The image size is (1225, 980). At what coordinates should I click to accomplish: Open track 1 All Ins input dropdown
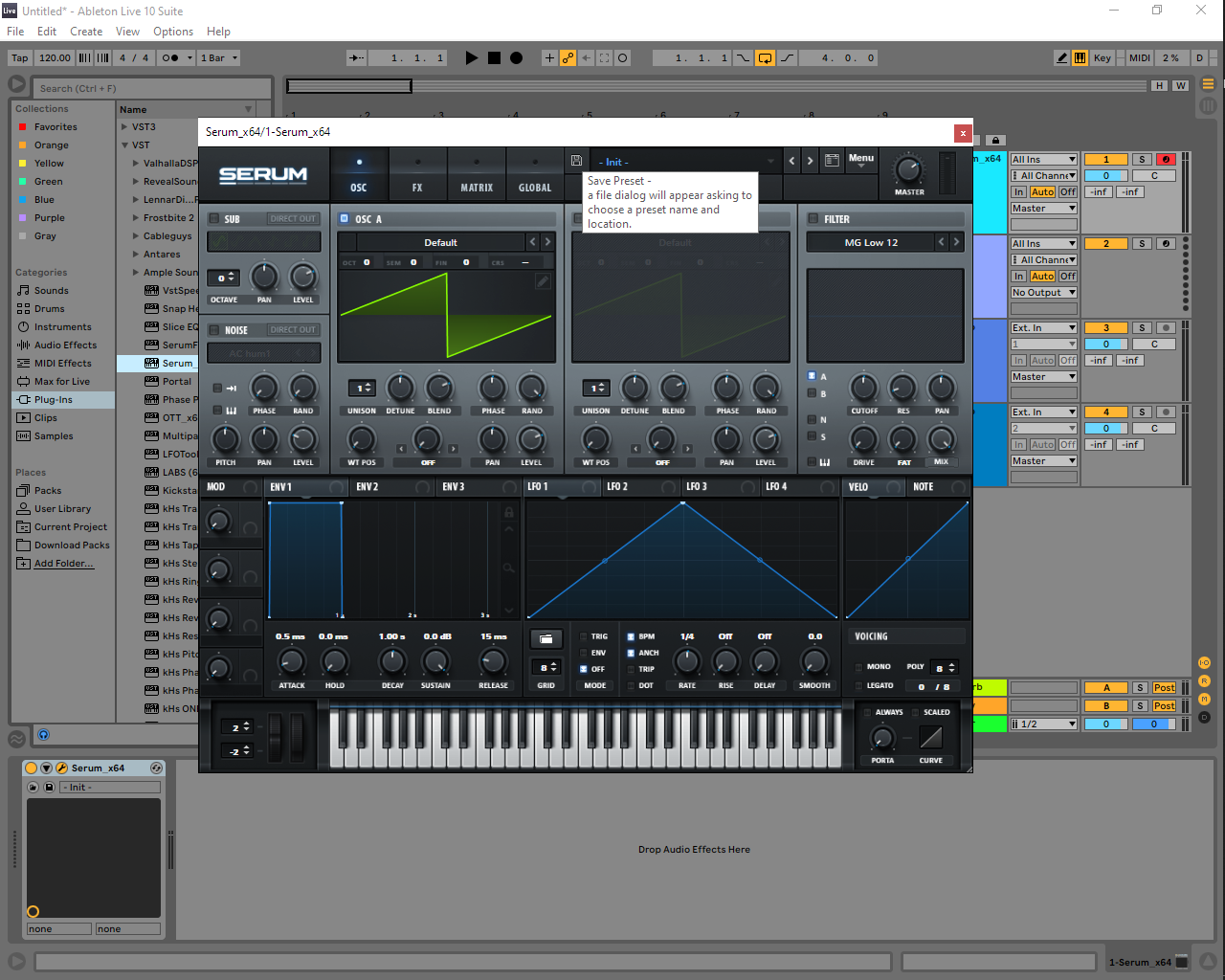point(1044,160)
